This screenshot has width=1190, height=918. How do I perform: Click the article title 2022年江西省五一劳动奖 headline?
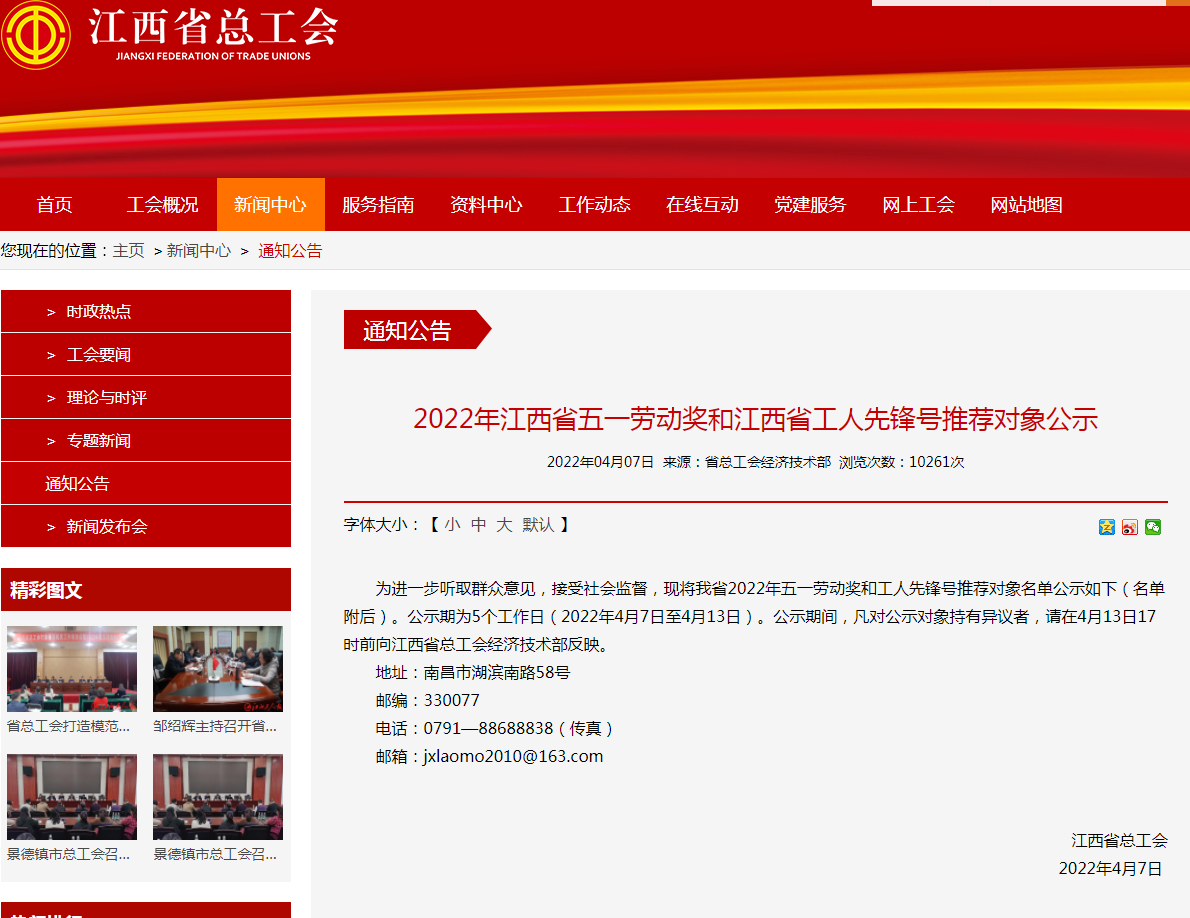click(x=756, y=420)
